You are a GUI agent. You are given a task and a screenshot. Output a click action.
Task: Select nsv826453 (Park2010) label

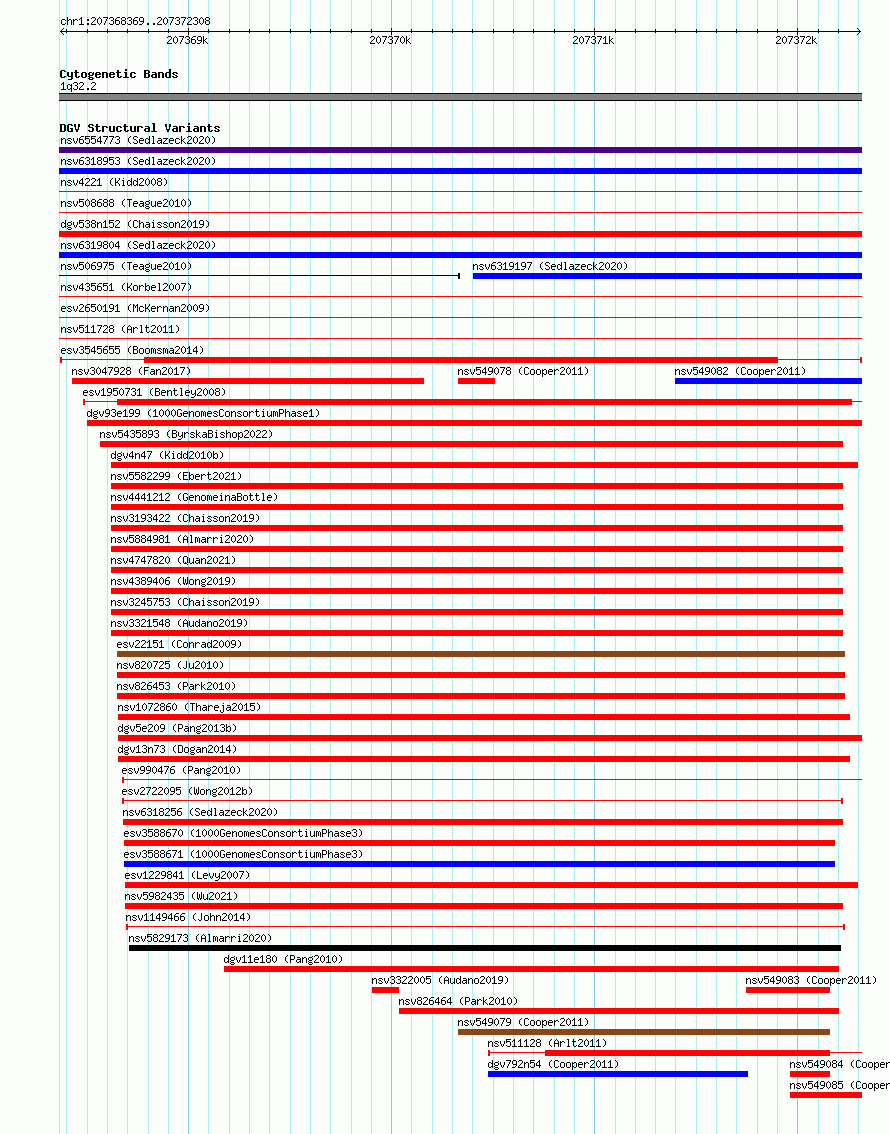click(176, 686)
